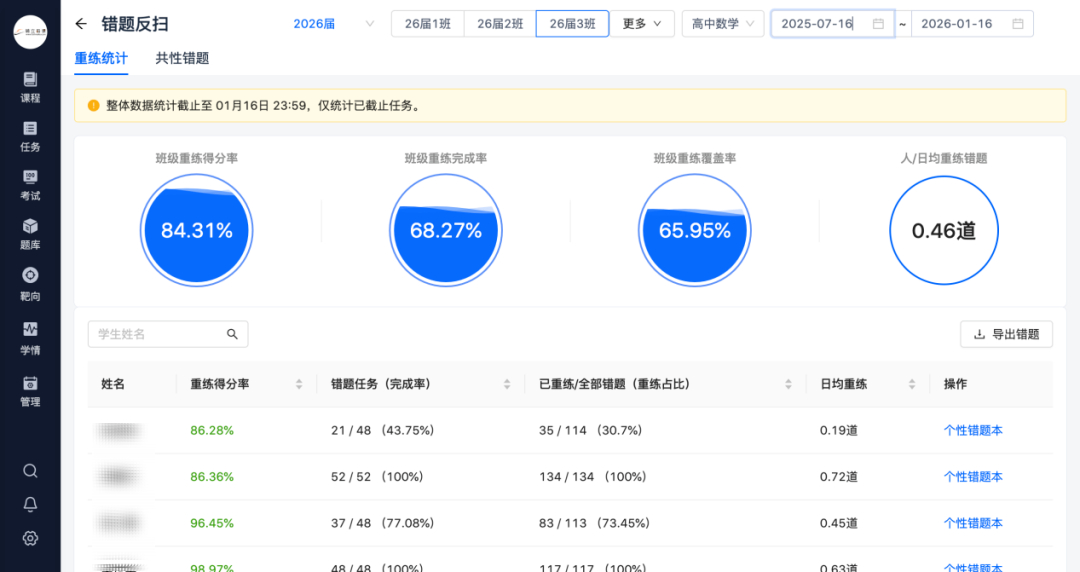Screen dimensions: 1080x572
Task: Open the 学情 sidebar section
Action: click(x=30, y=338)
